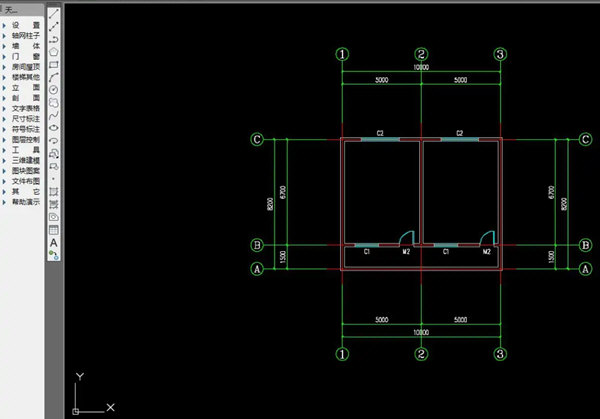
Task: Expand the 轴网柱子 menu arrow
Action: [4, 36]
